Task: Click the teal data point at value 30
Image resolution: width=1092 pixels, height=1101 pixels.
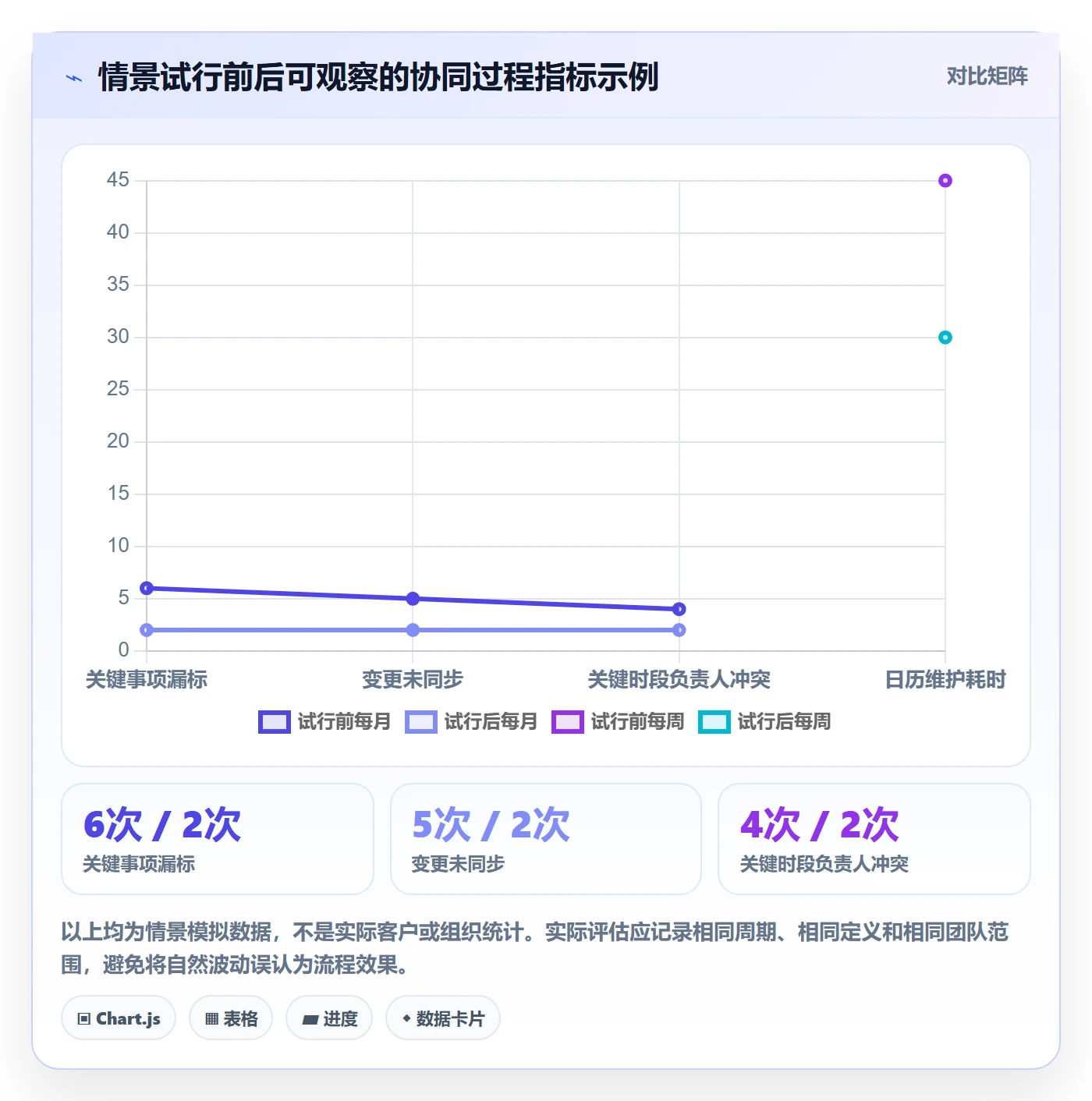Action: pyautogui.click(x=945, y=338)
